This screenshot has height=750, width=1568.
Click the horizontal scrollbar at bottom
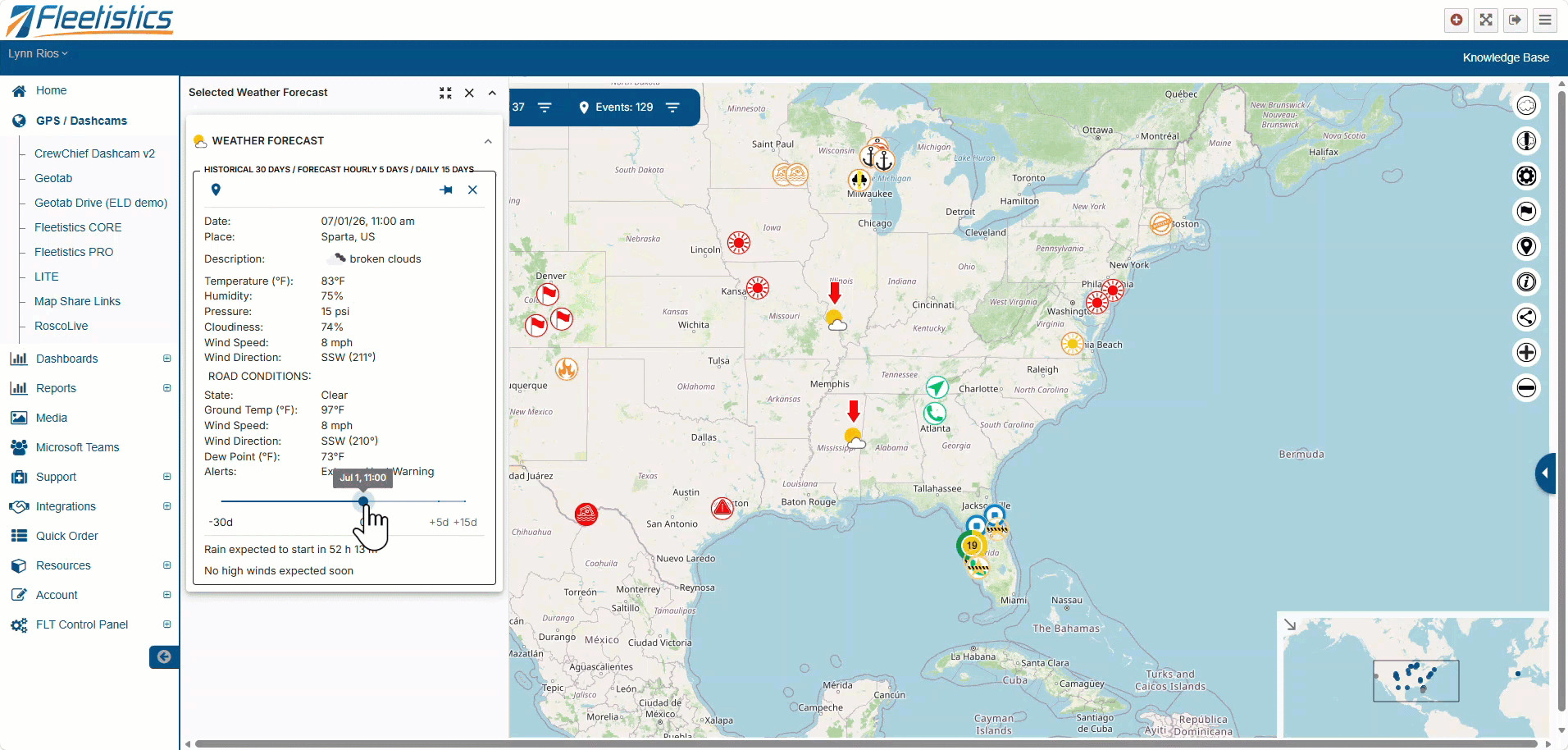(866, 744)
